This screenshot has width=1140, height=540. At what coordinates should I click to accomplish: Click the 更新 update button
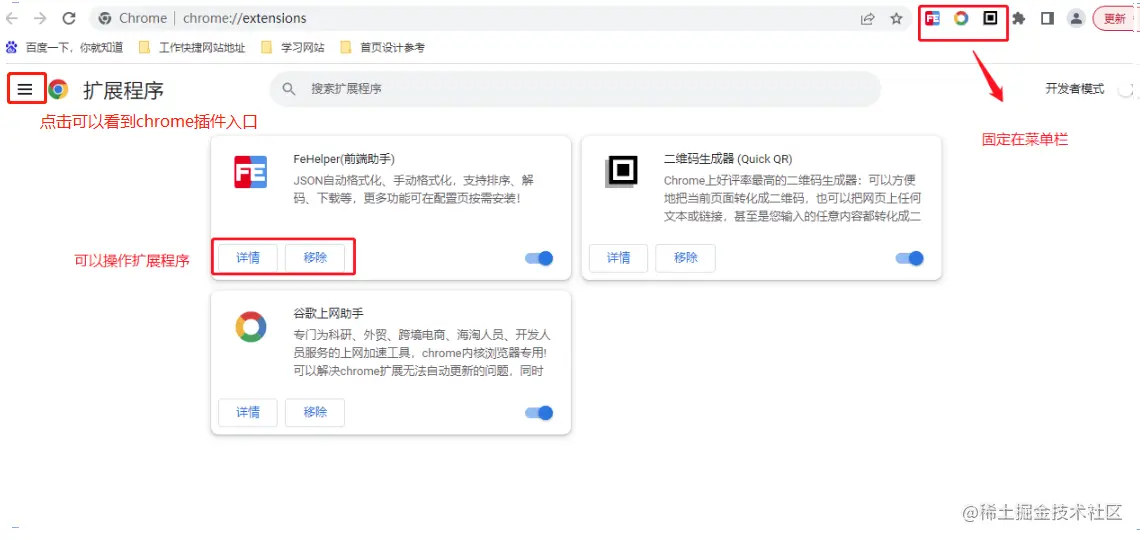[x=1116, y=19]
